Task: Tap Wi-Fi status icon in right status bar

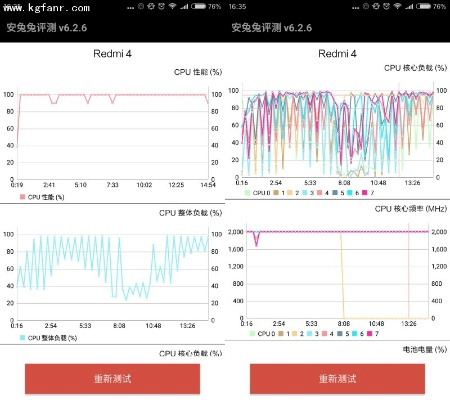Action: 397,6
